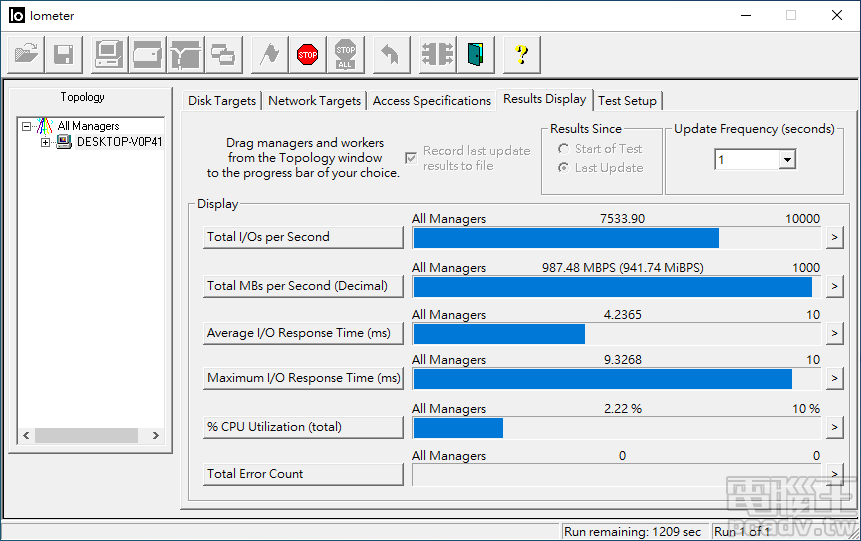Select the Start of Test radio button
This screenshot has width=861, height=541.
(563, 149)
